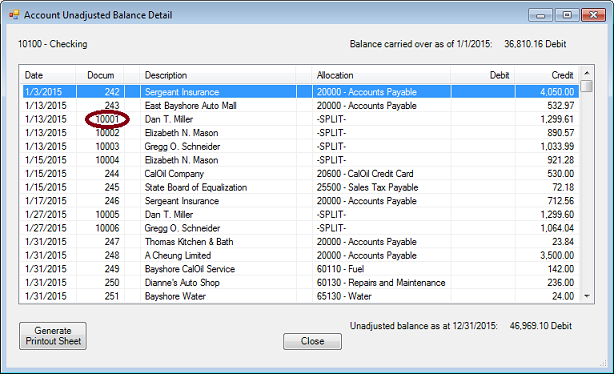Click the Credit column header

coord(547,75)
